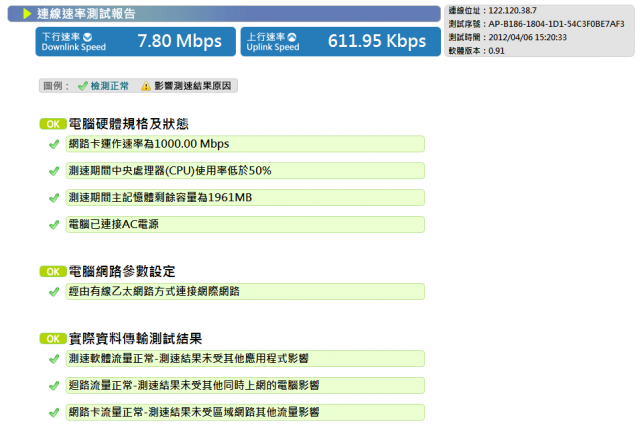The width and height of the screenshot is (640, 424).
Task: Click the 測速軟體流量正常 result row text
Action: click(189, 359)
